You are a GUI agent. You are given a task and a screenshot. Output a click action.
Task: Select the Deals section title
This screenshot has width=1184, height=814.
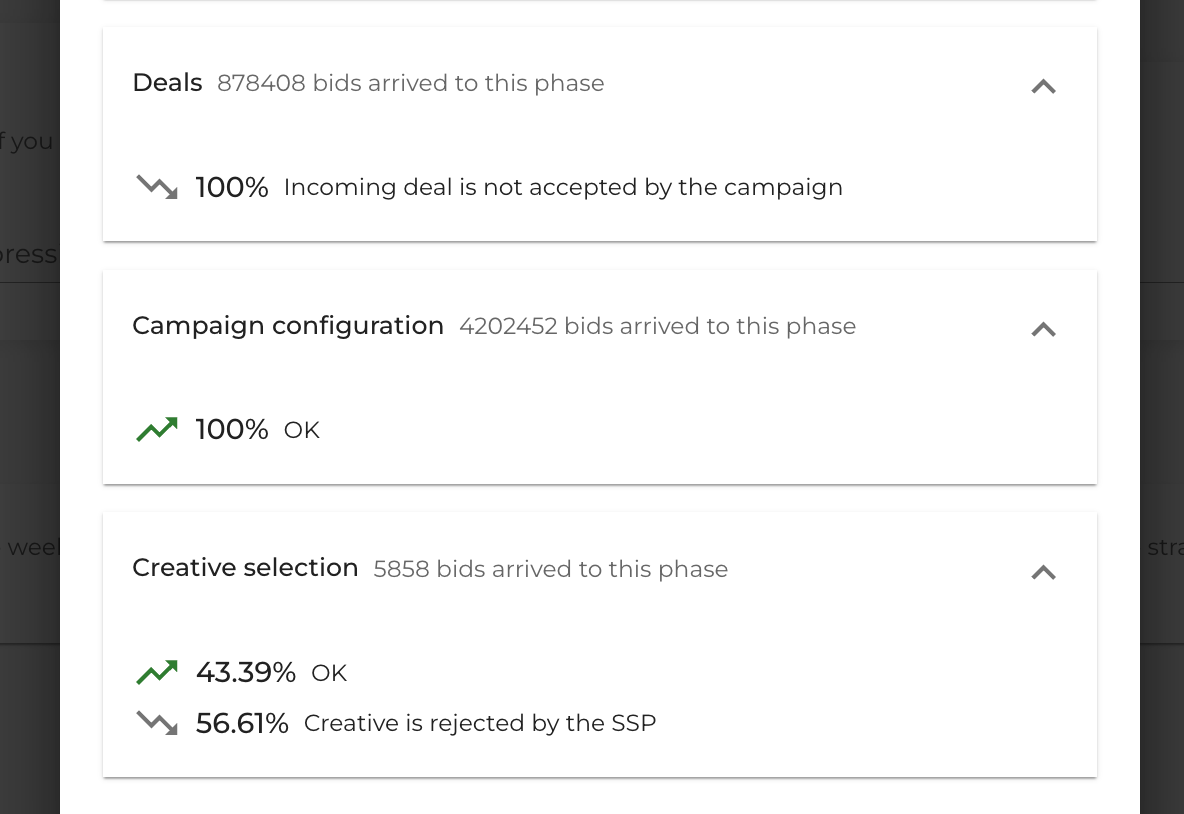click(x=167, y=83)
